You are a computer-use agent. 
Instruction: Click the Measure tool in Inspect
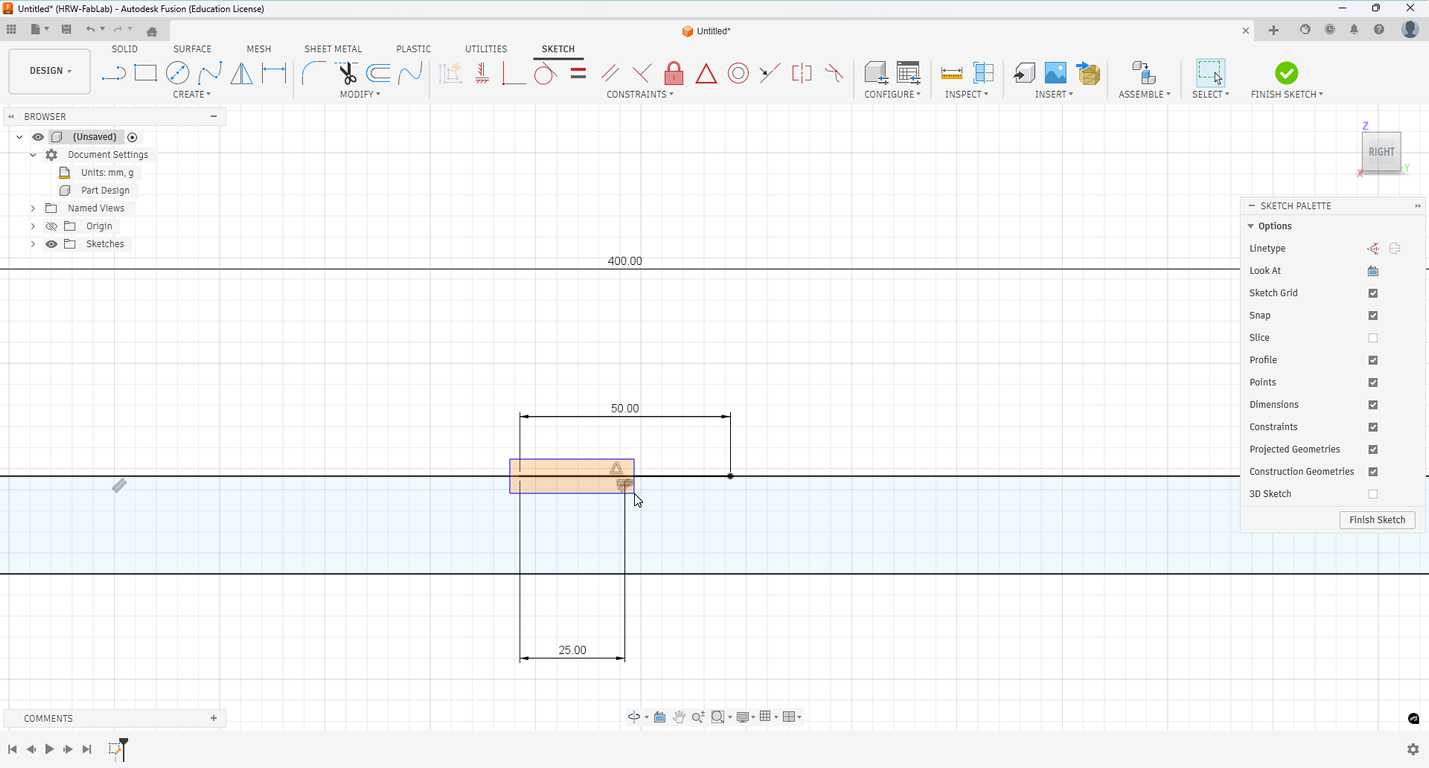[951, 73]
